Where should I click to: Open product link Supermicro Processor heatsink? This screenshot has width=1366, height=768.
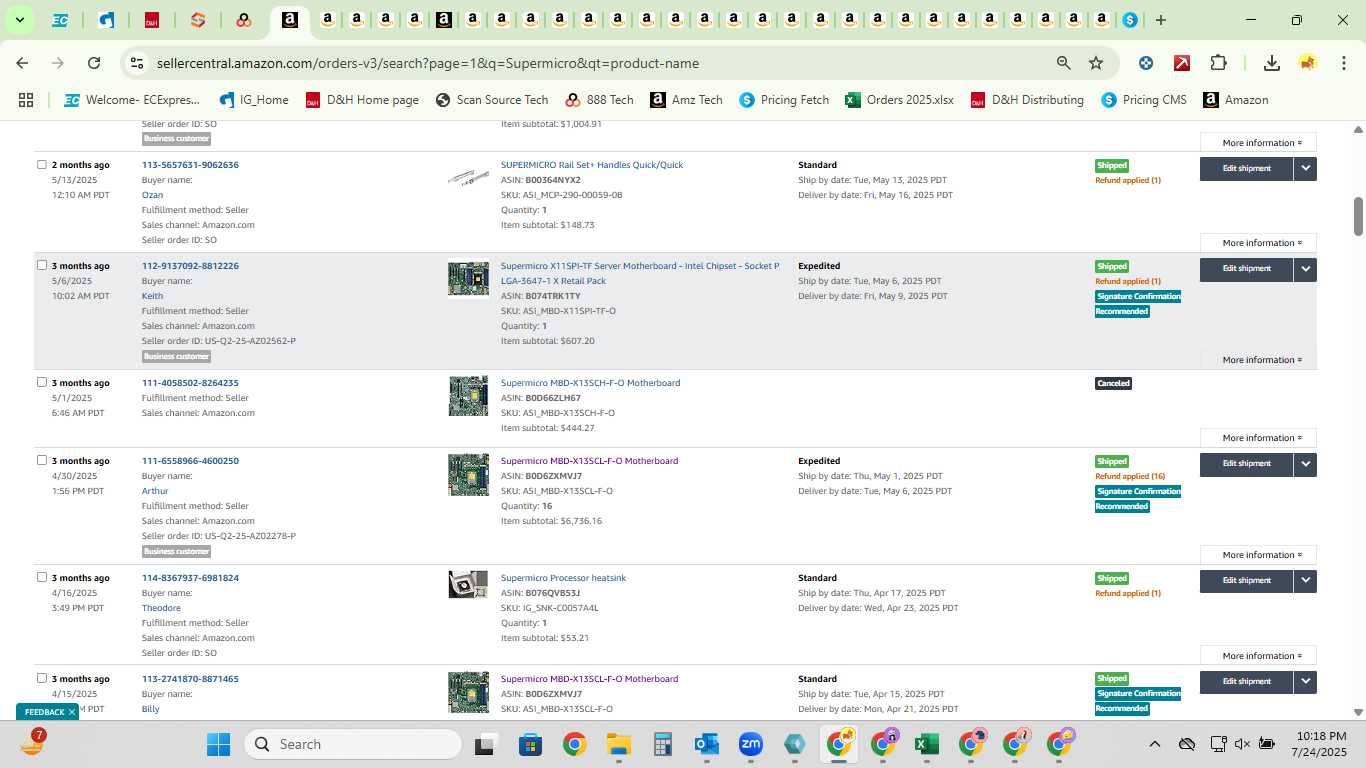pyautogui.click(x=563, y=578)
